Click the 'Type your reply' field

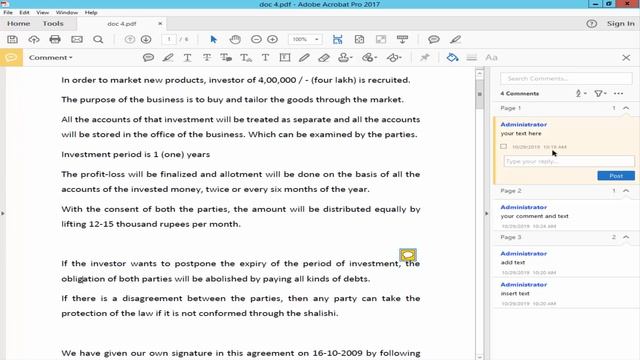[569, 161]
